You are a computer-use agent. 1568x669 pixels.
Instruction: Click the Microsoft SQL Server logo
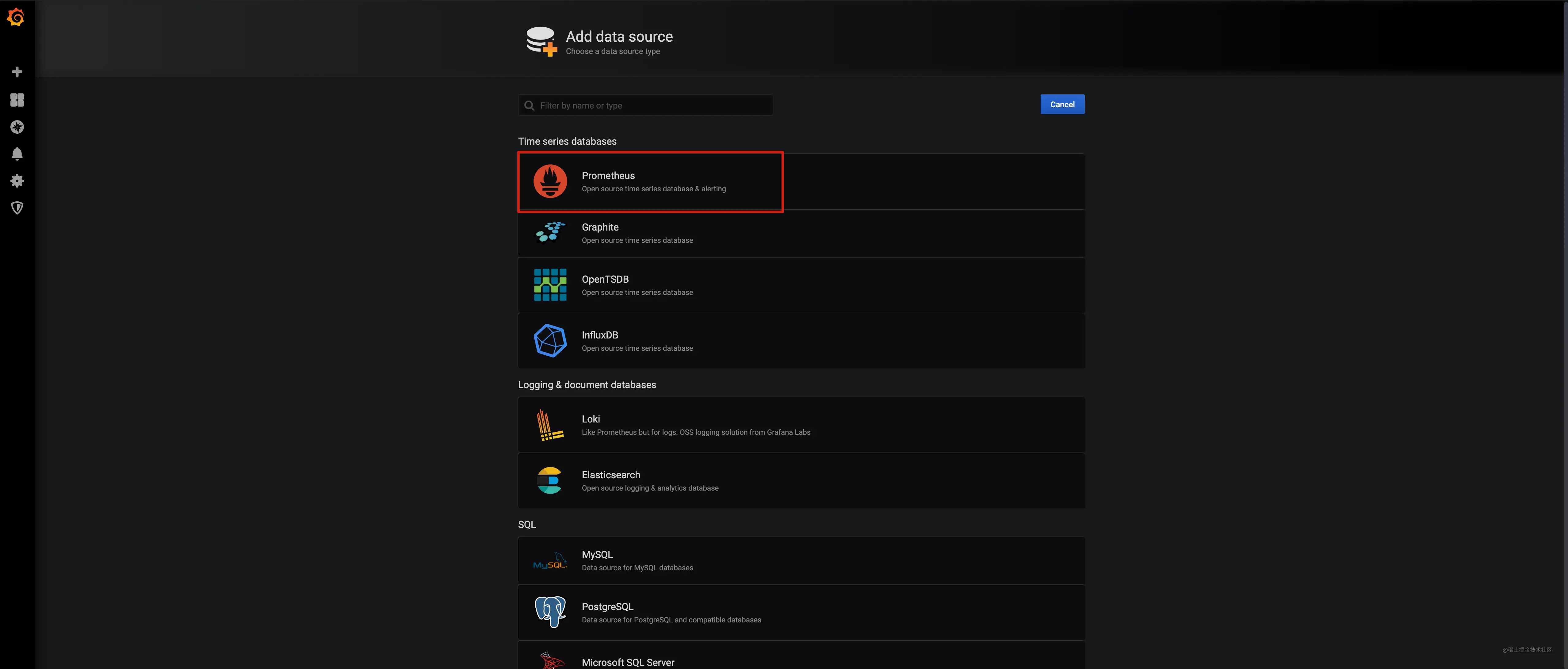tap(552, 661)
